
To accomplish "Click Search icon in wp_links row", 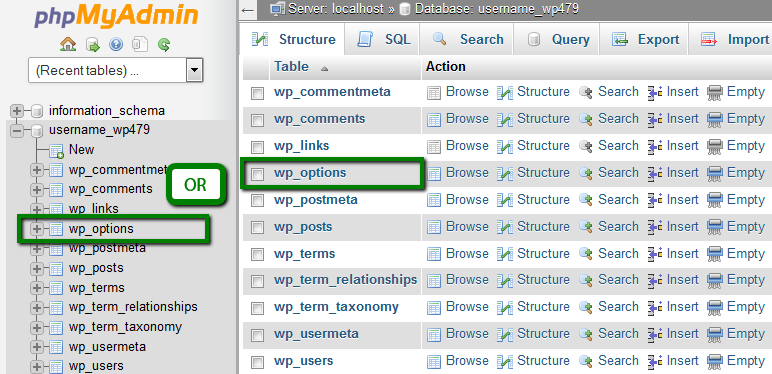I will pyautogui.click(x=585, y=147).
